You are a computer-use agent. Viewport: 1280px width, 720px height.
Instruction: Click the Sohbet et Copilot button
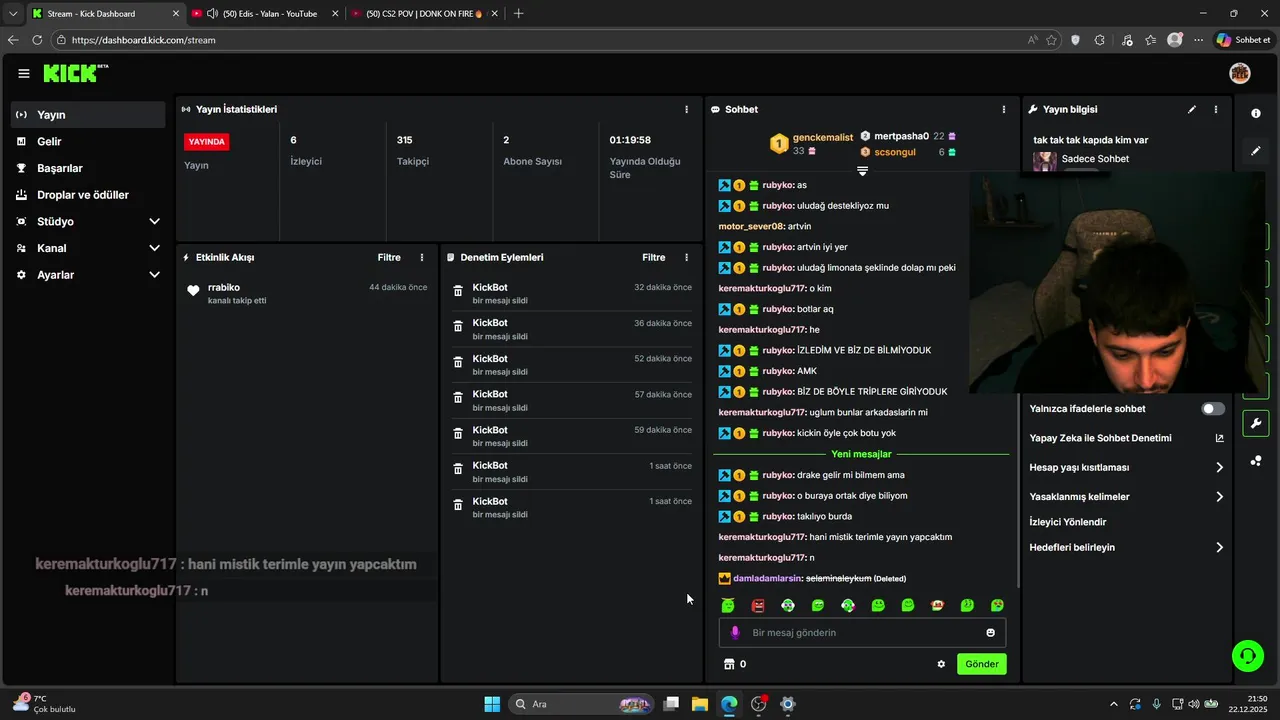(x=1243, y=40)
